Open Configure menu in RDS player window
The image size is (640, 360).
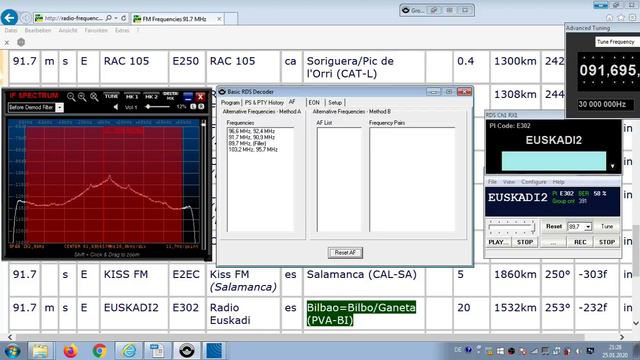coord(533,182)
